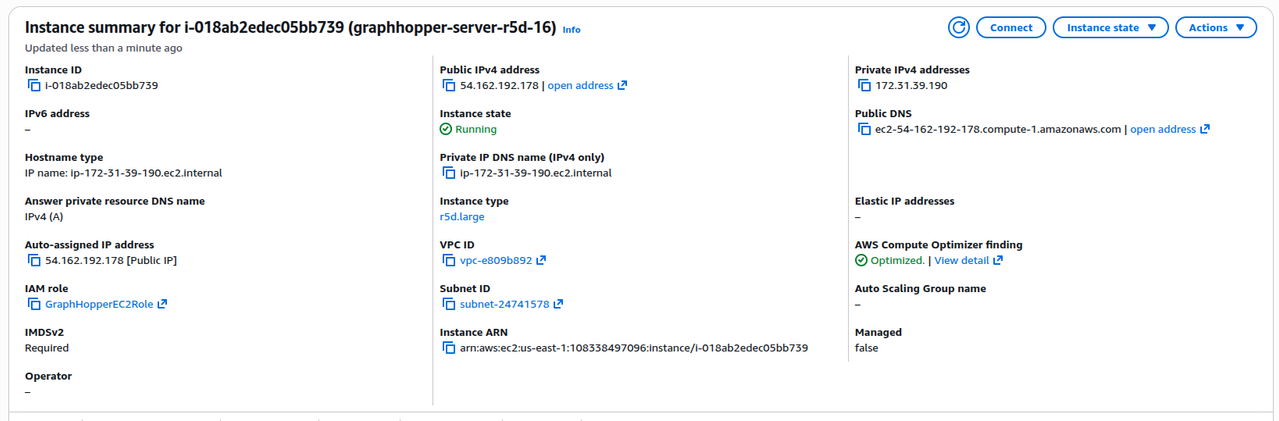Image resolution: width=1279 pixels, height=421 pixels.
Task: Click the 172.31.39.190 private IP text
Action: pos(911,86)
